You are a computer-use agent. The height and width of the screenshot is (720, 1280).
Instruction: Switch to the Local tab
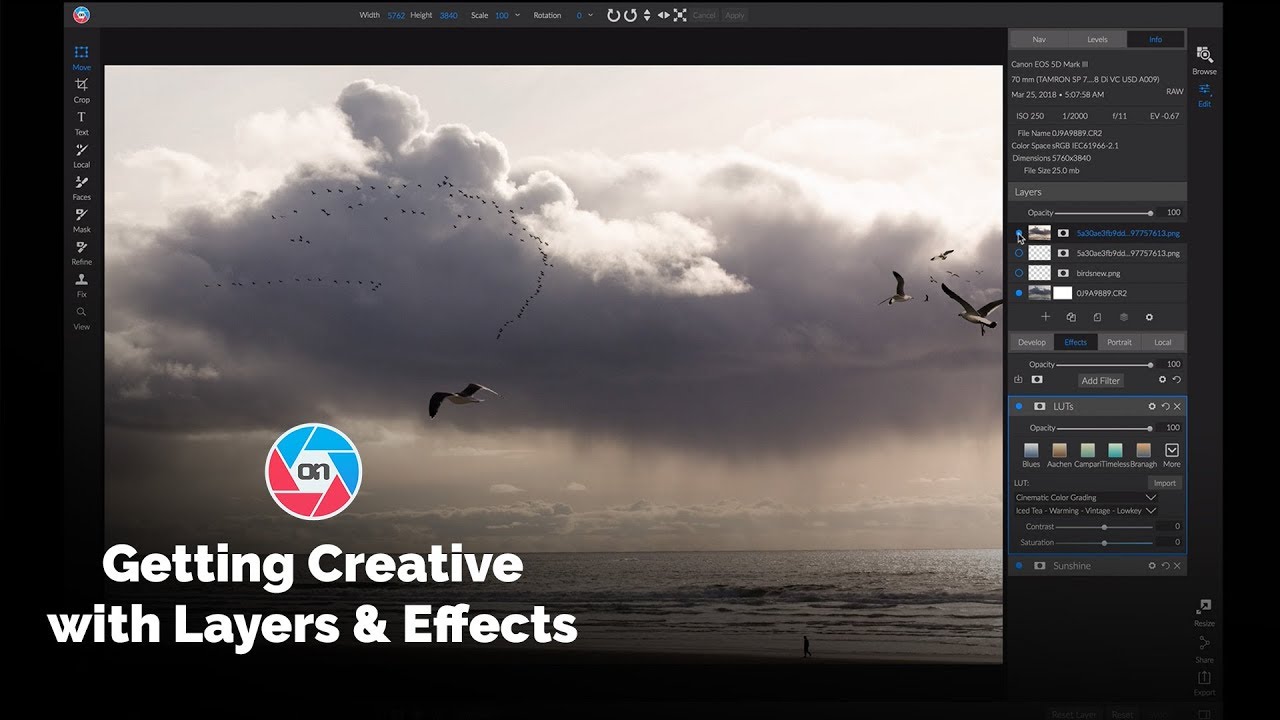[x=1163, y=342]
